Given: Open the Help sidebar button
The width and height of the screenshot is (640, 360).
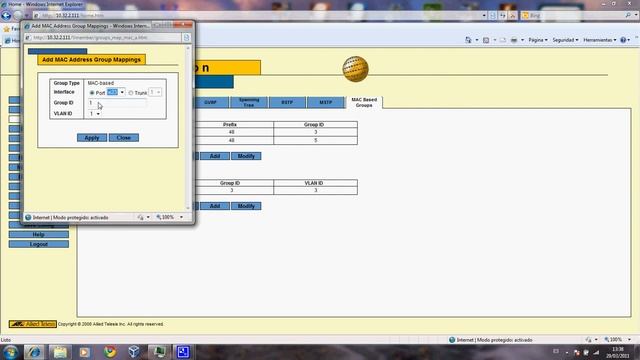Looking at the screenshot, I should [x=39, y=235].
